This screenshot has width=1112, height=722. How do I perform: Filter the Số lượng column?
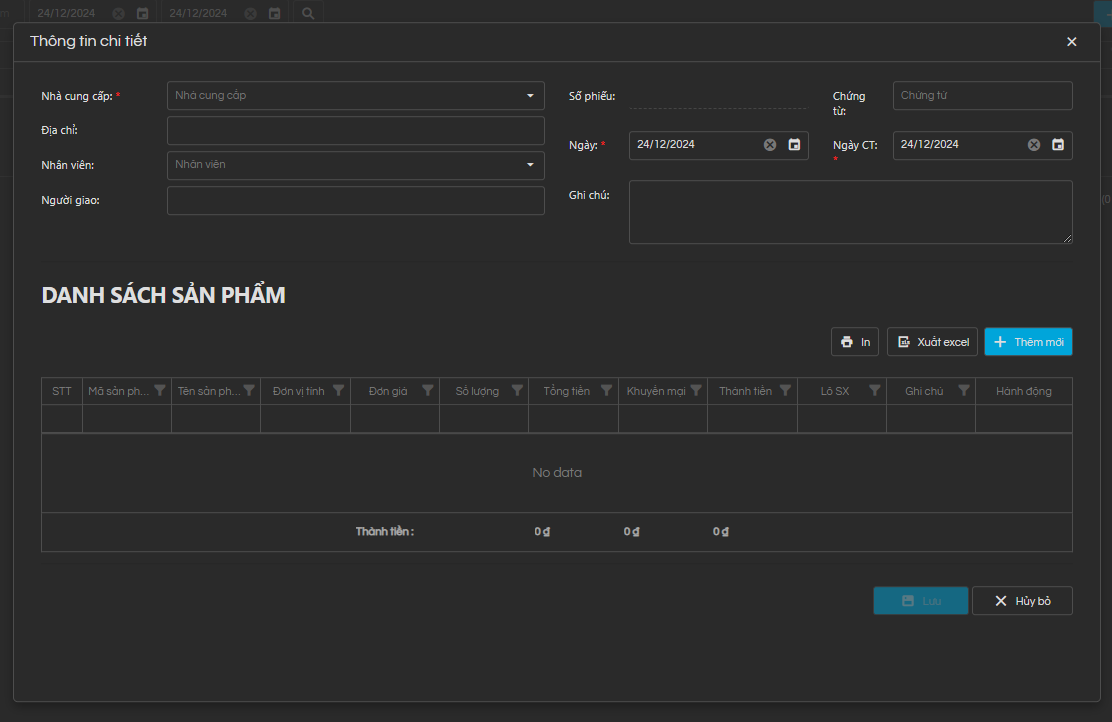pyautogui.click(x=517, y=391)
